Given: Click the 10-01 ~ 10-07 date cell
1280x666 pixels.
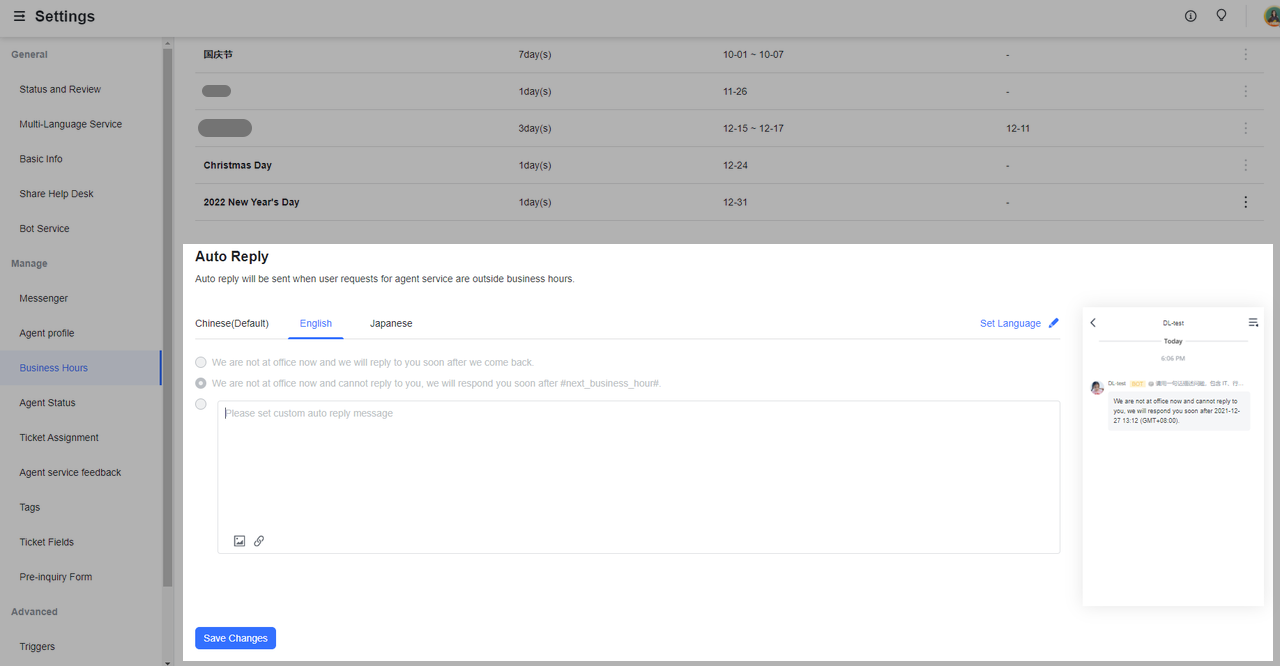Looking at the screenshot, I should coord(753,54).
